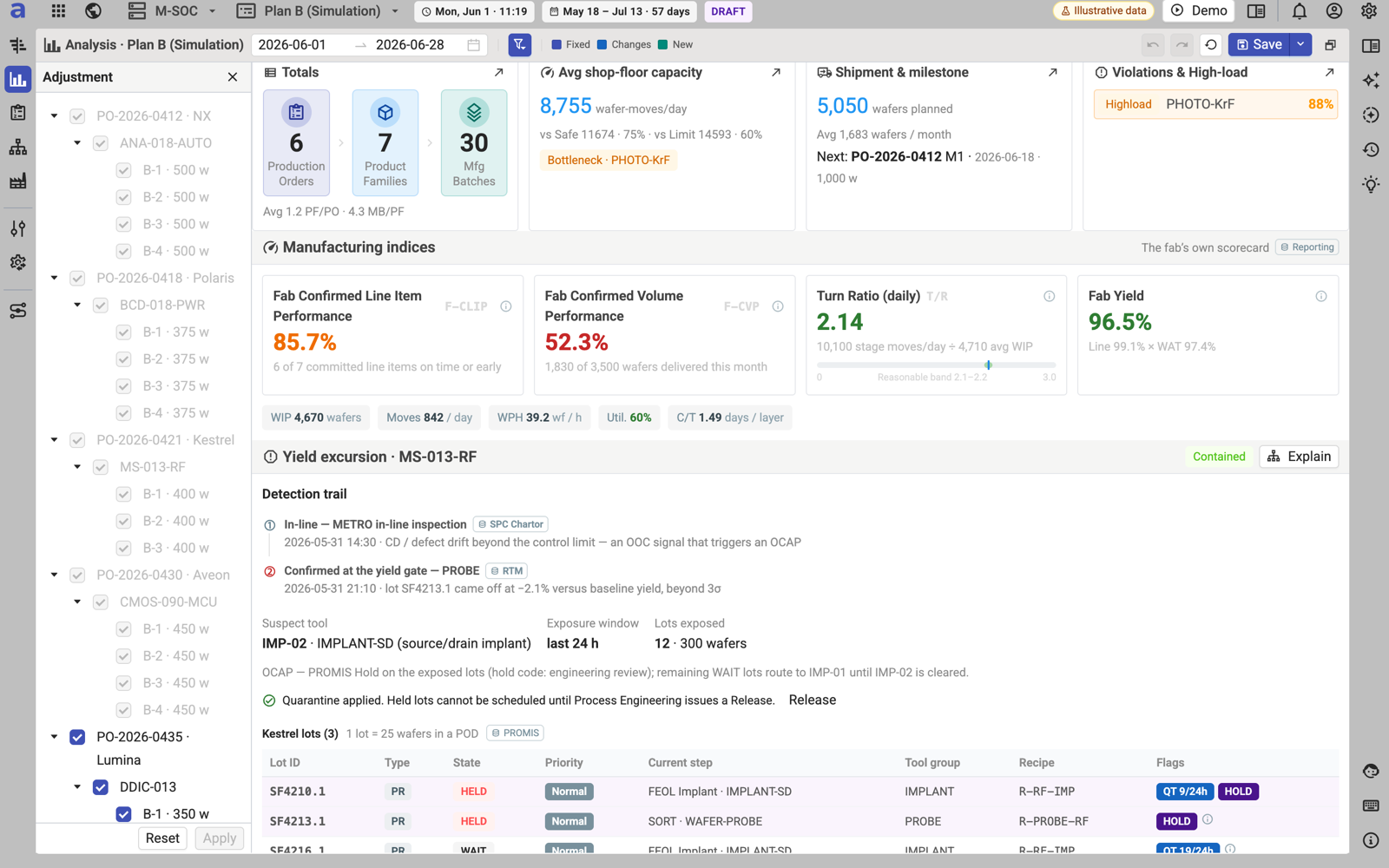Open the Plan B (Simulation) dropdown
1389x868 pixels.
(319, 11)
